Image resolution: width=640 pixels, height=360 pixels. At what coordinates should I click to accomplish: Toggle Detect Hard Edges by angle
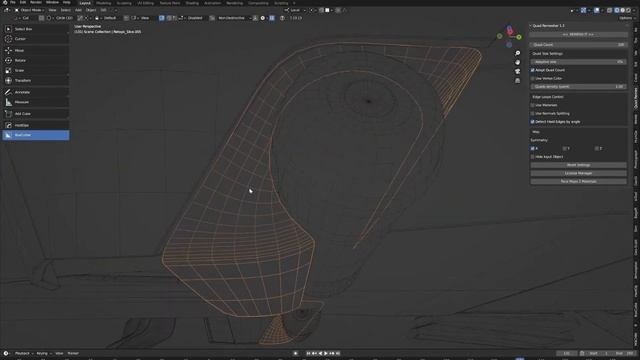[532, 122]
